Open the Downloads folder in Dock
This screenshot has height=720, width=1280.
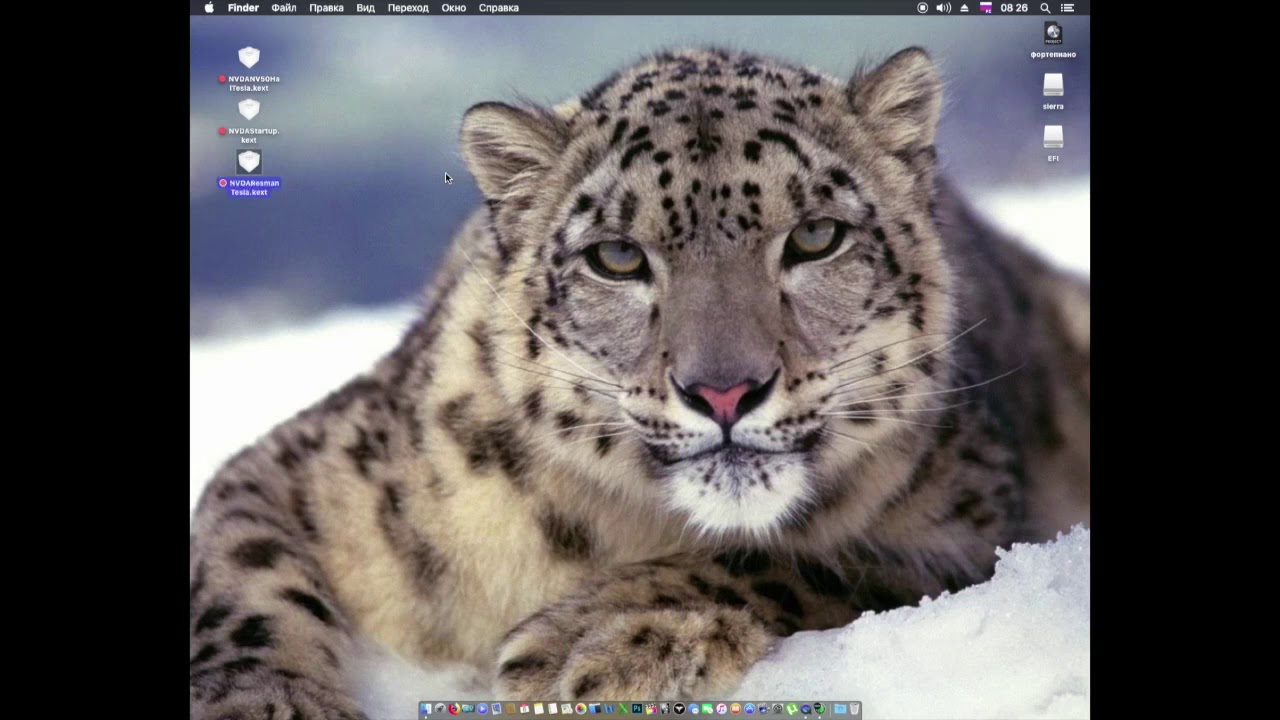pyautogui.click(x=840, y=709)
